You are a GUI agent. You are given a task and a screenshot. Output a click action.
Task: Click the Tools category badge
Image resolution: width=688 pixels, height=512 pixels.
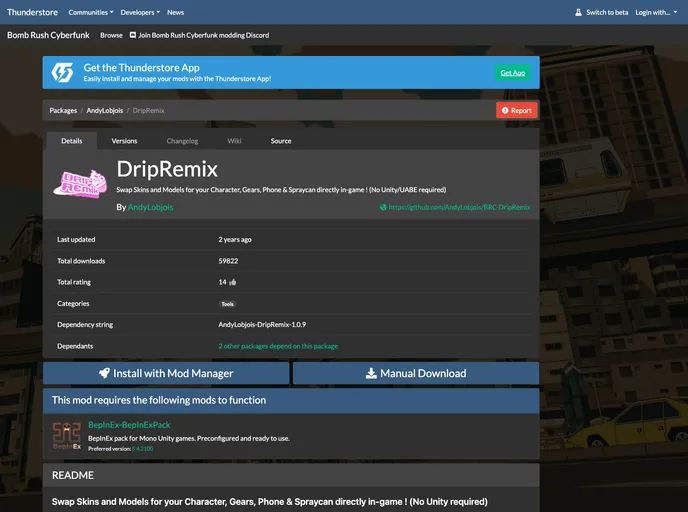click(227, 304)
